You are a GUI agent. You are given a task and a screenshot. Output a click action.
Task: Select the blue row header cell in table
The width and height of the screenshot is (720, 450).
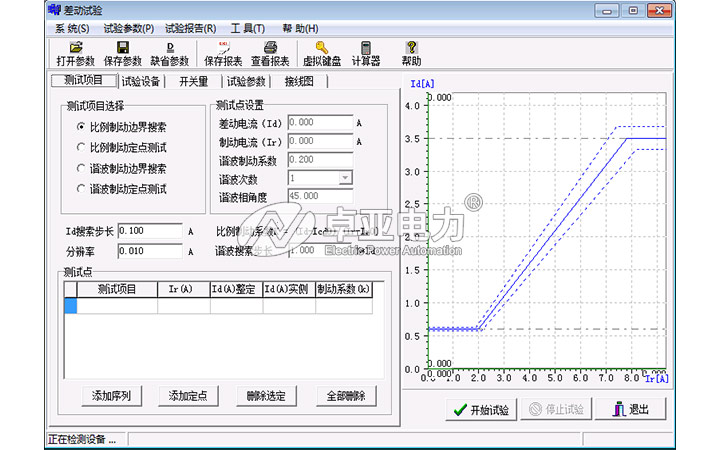71,306
